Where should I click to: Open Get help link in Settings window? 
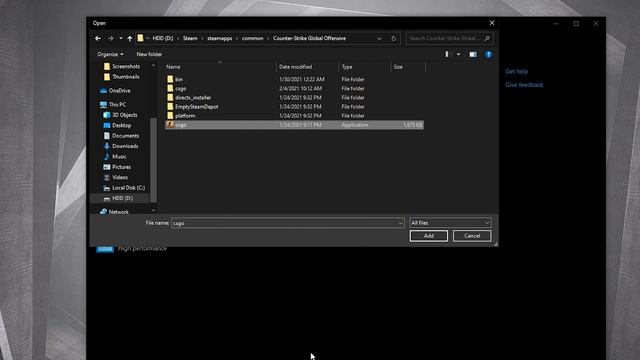(x=516, y=71)
